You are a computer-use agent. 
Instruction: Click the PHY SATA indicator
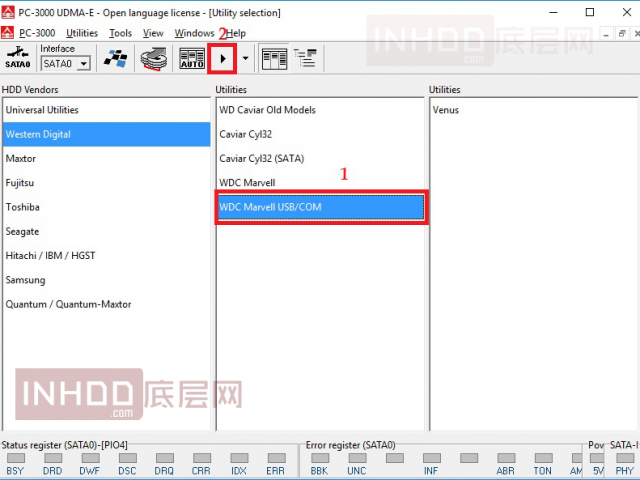point(625,458)
